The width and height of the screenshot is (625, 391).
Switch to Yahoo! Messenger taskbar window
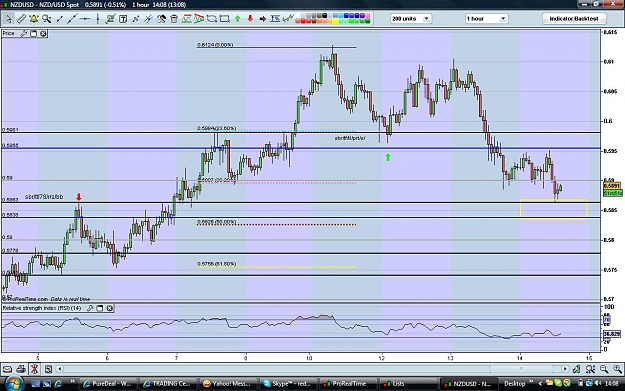(228, 384)
